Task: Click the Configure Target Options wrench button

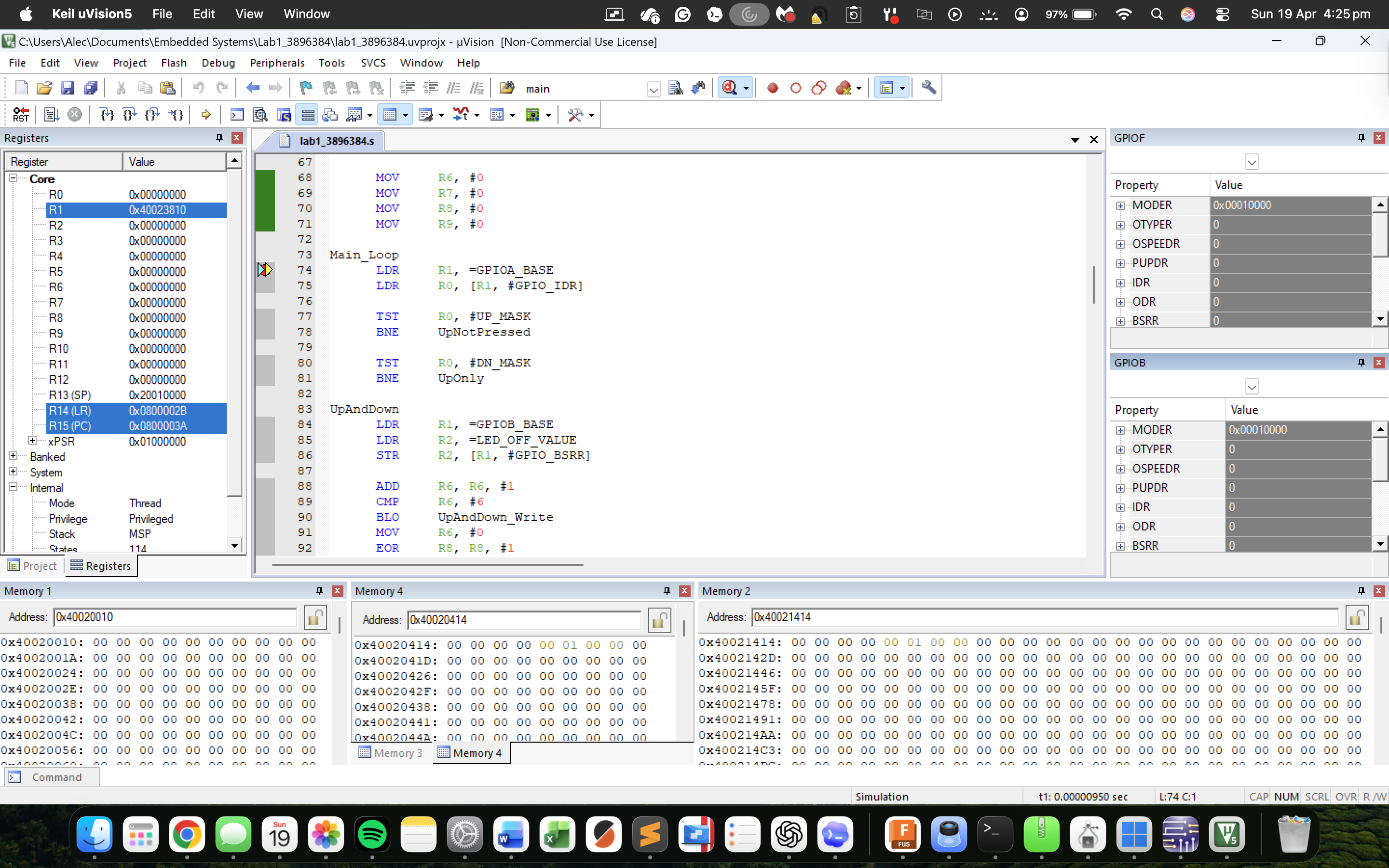Action: pyautogui.click(x=929, y=87)
